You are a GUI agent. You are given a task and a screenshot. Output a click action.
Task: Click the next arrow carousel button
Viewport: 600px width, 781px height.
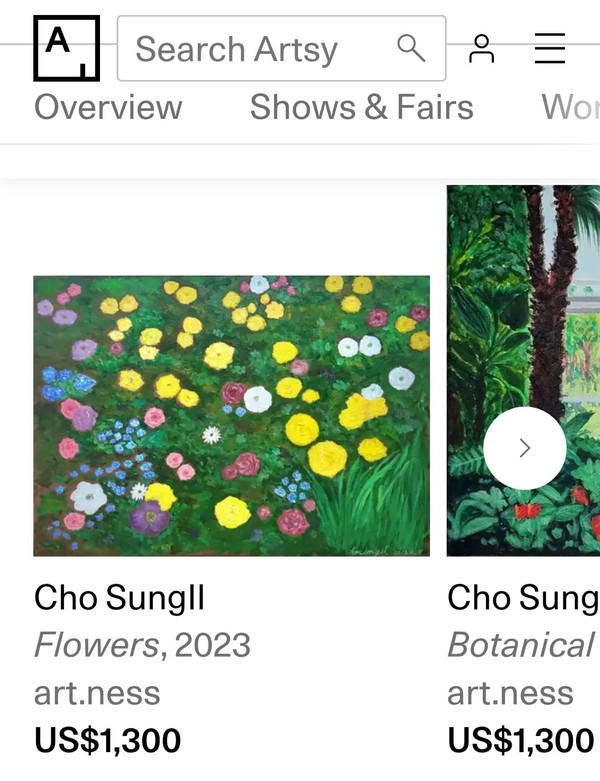(524, 448)
